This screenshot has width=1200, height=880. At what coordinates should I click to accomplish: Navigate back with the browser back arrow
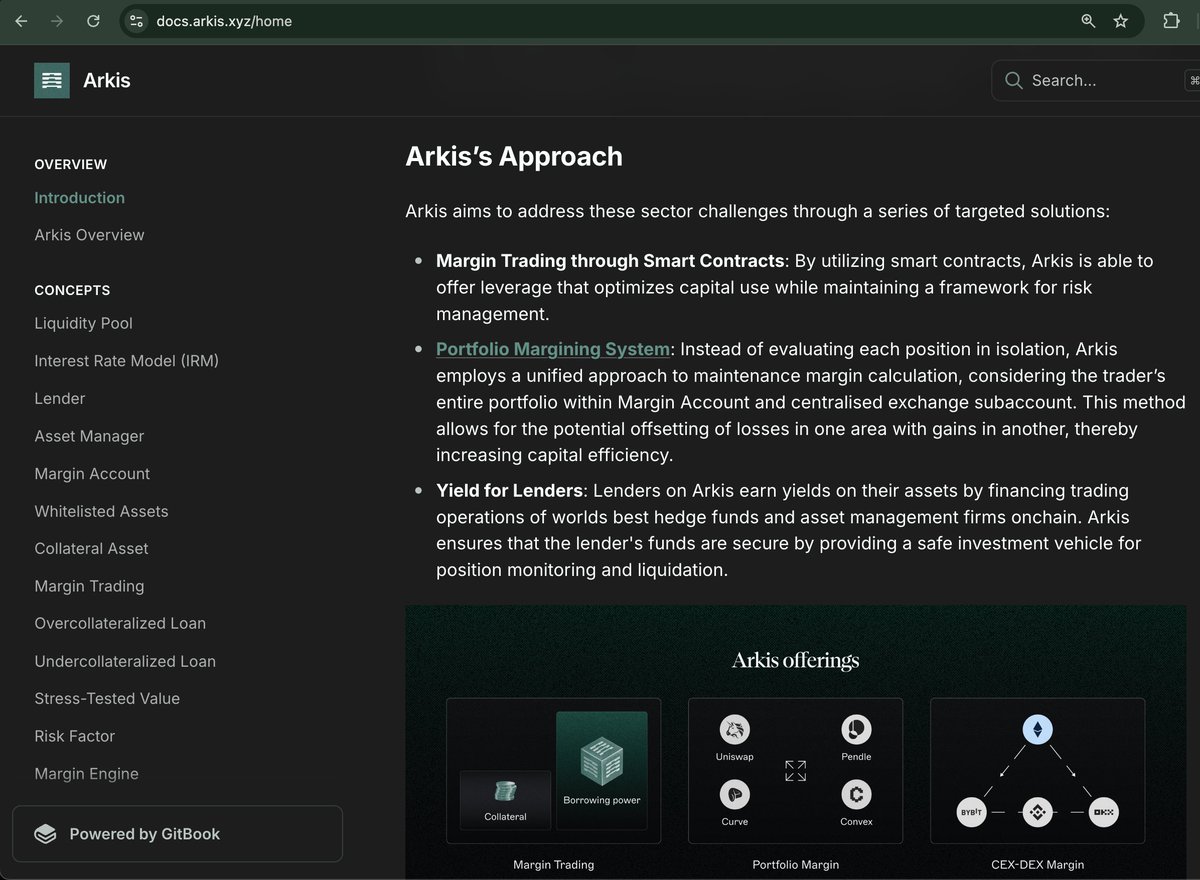pyautogui.click(x=21, y=20)
